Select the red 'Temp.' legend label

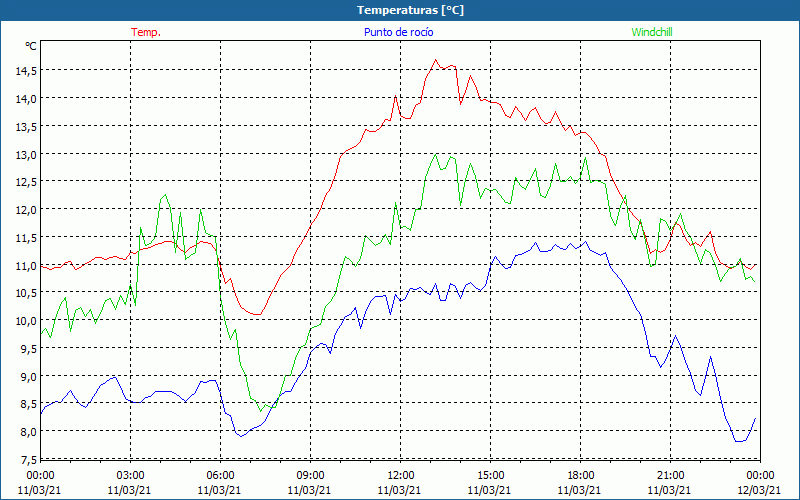pos(146,32)
